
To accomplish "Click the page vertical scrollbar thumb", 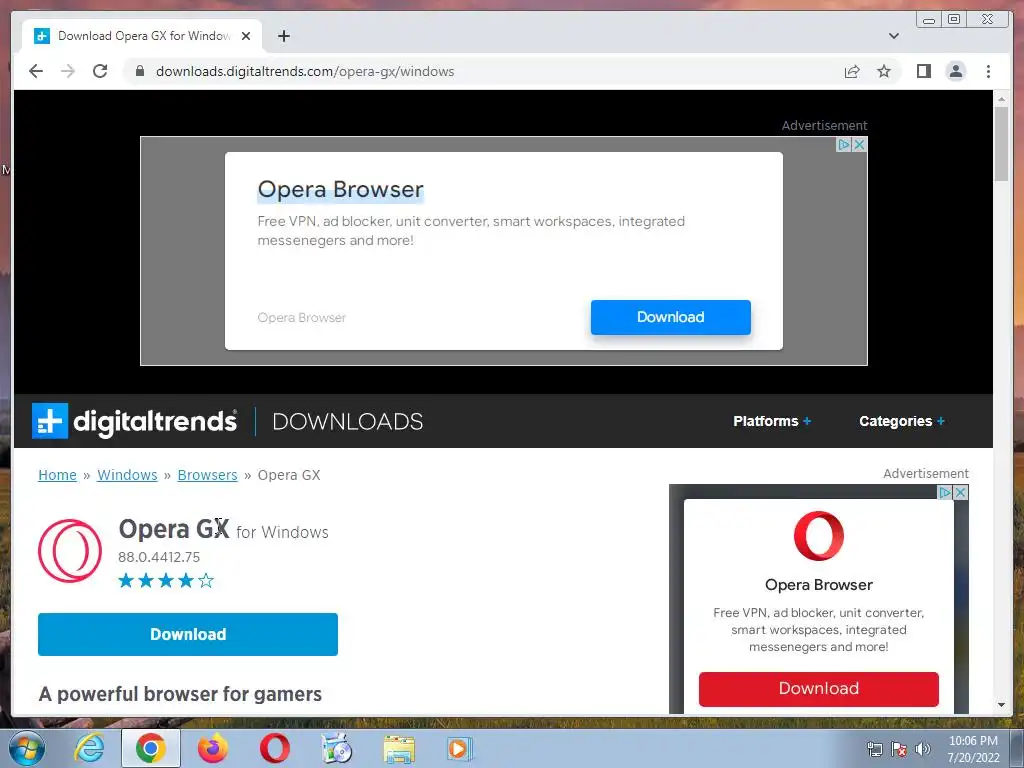I will click(1001, 144).
